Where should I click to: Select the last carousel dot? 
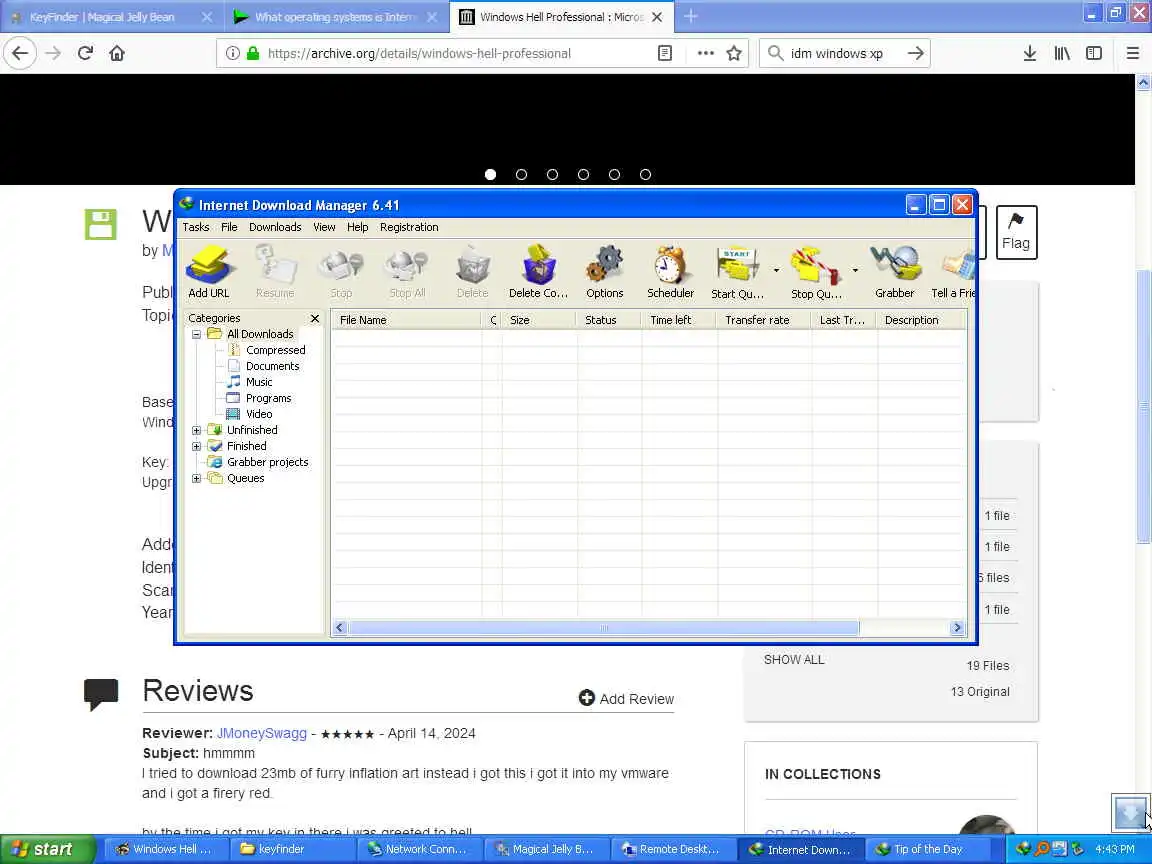[645, 175]
